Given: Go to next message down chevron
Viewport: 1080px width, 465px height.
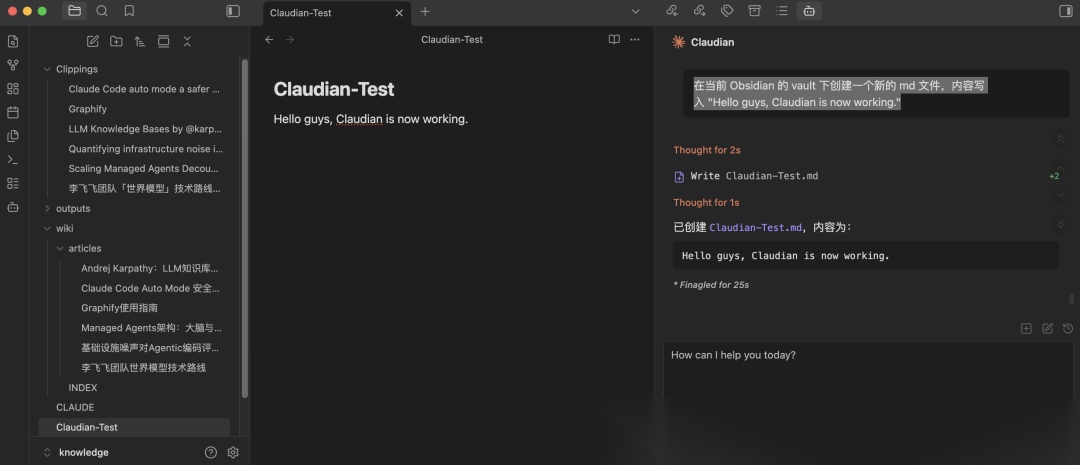Looking at the screenshot, I should (x=1061, y=195).
